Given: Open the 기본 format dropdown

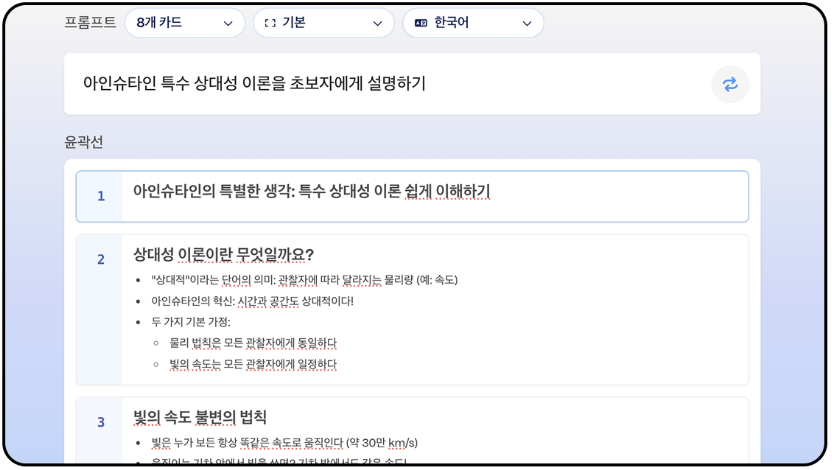Looking at the screenshot, I should pyautogui.click(x=324, y=23).
